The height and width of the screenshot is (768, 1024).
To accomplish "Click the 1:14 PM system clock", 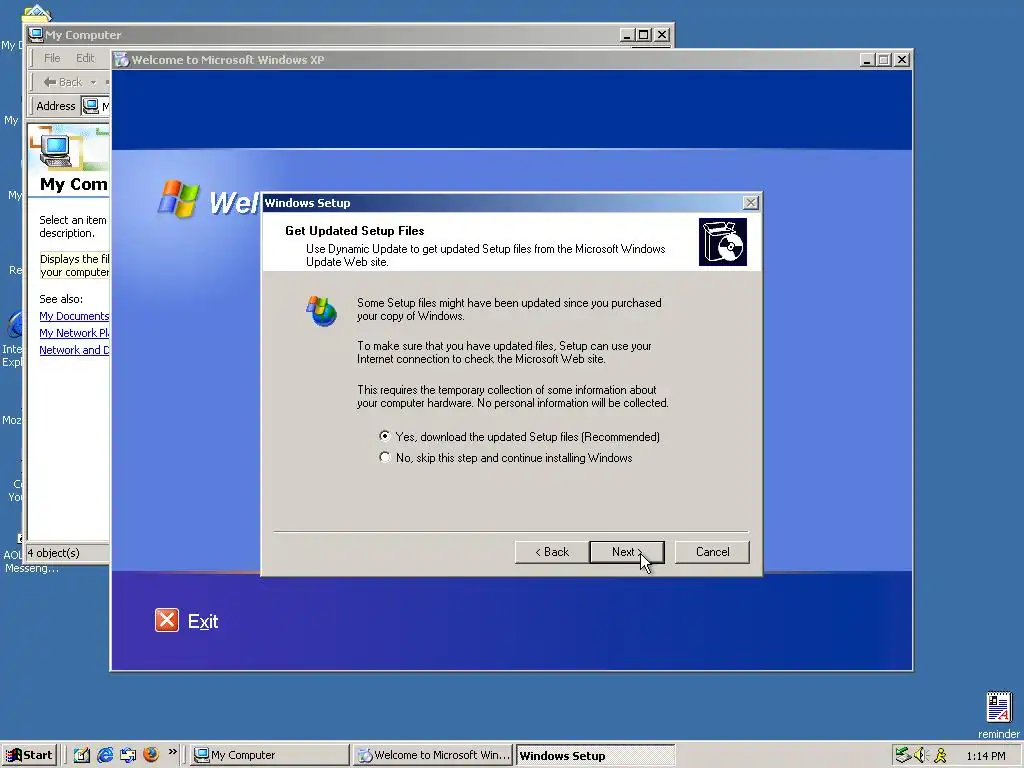I will pos(986,756).
